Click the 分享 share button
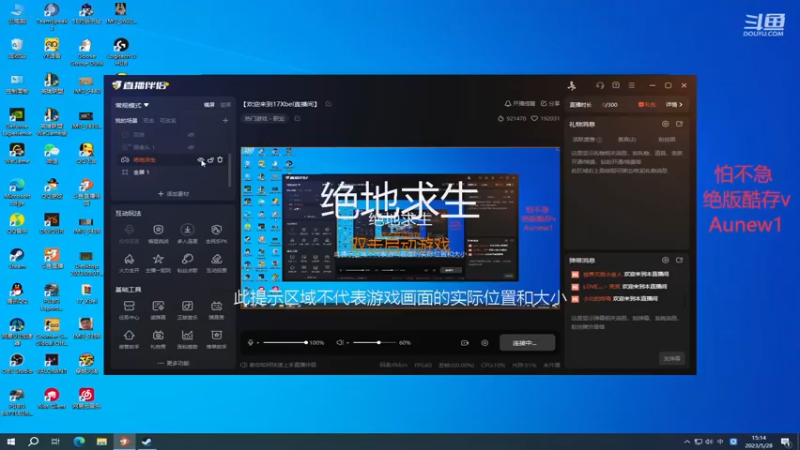 pyautogui.click(x=550, y=104)
